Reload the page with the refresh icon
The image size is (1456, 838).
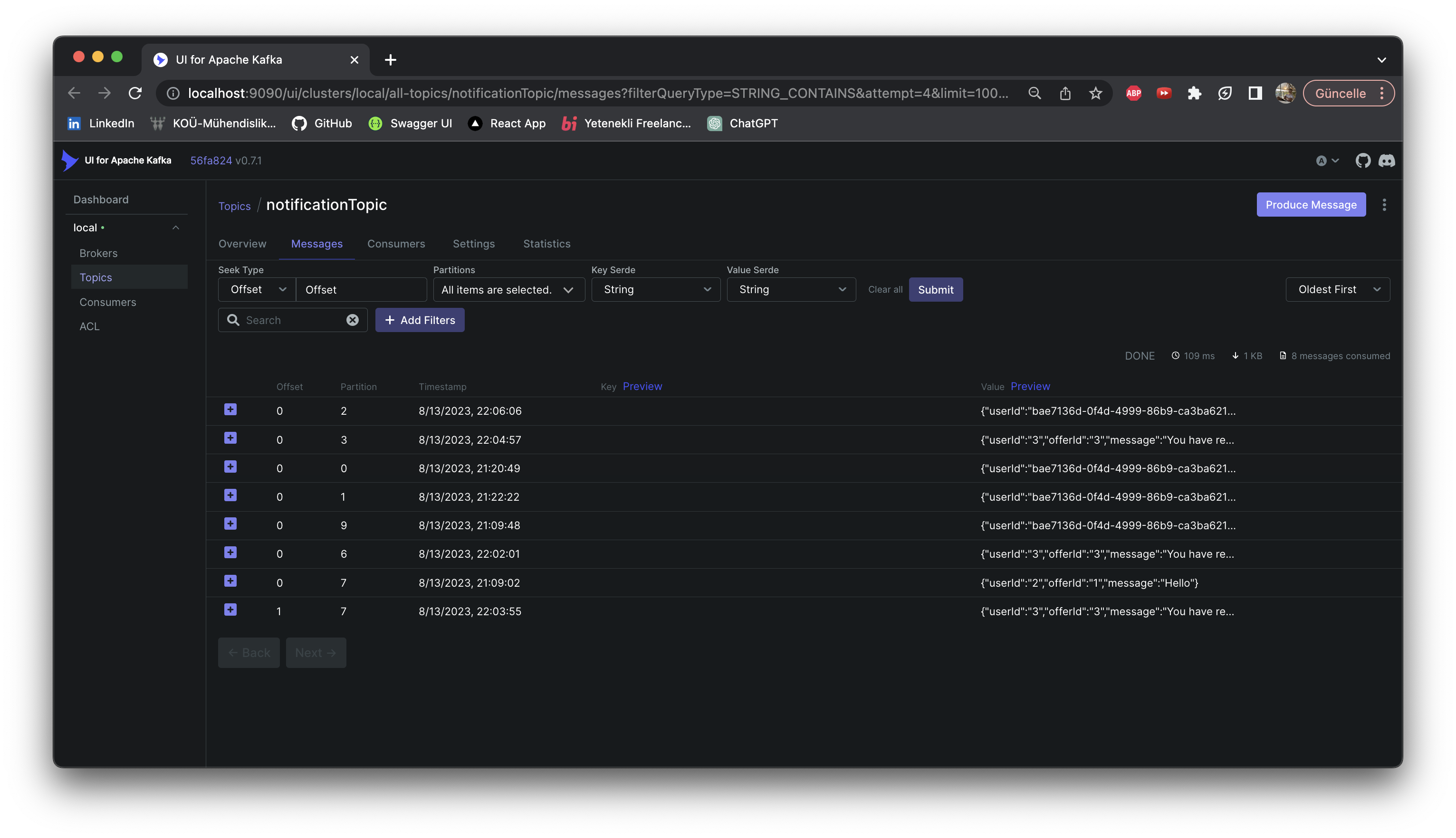tap(135, 93)
